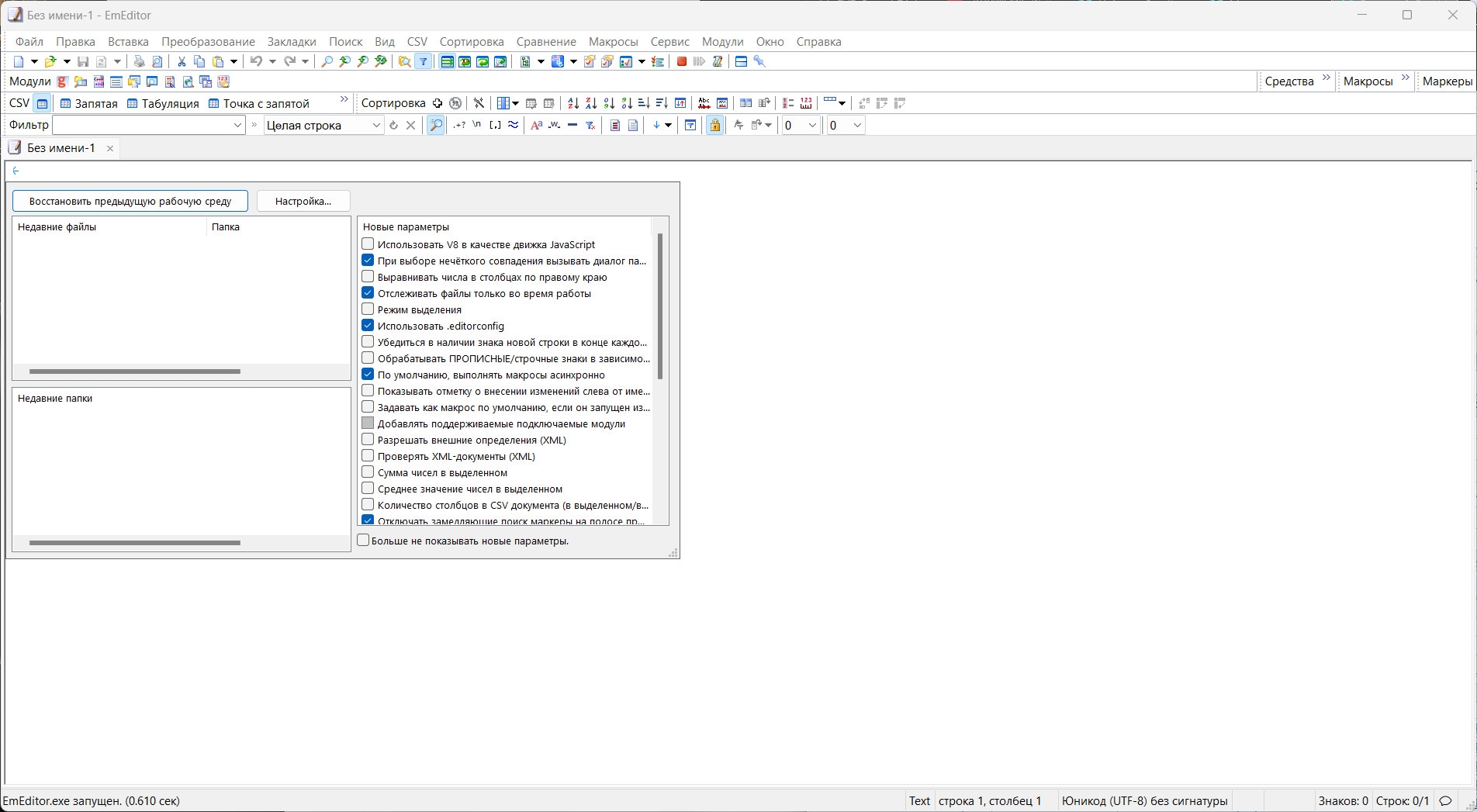Open the Print tool on the toolbar
This screenshot has height=812, width=1477.
coord(139,61)
